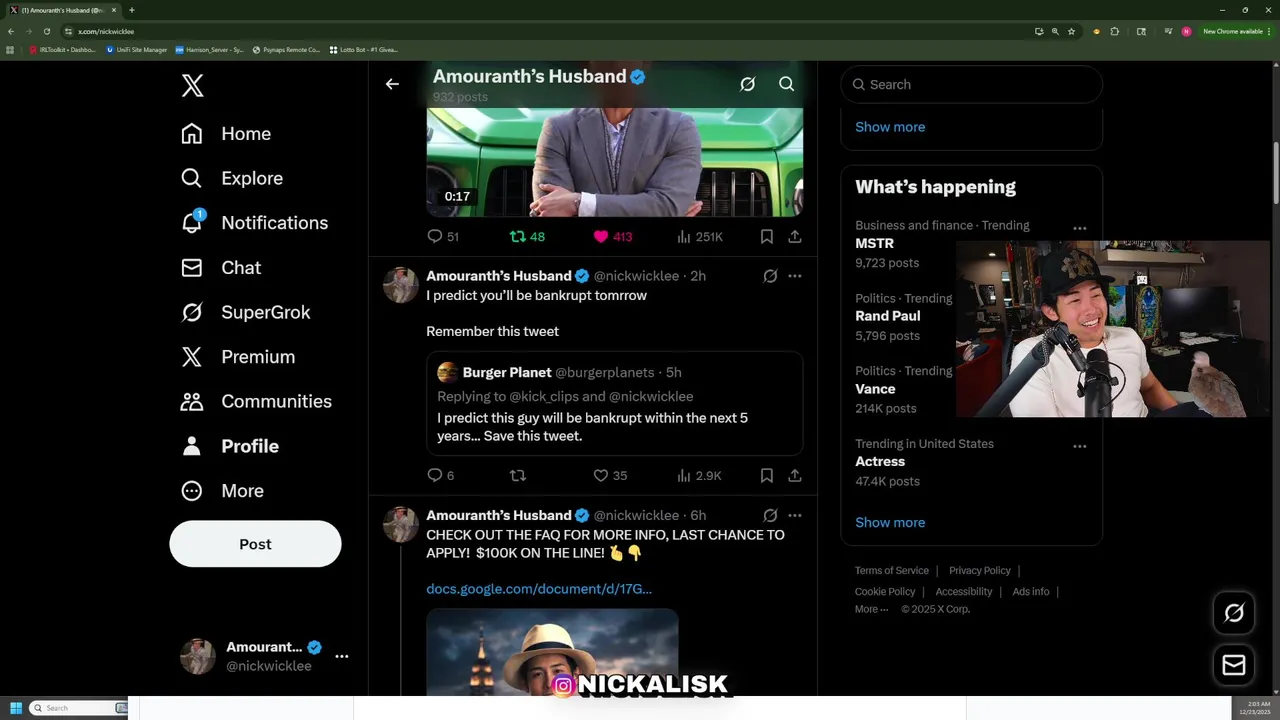
Task: Open Communities in the left navigation
Action: (256, 401)
